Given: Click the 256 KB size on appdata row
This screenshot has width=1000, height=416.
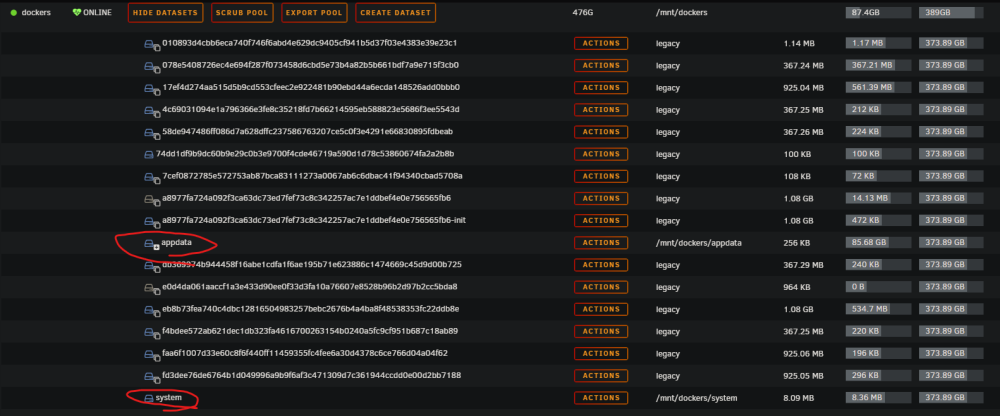Looking at the screenshot, I should pos(797,242).
